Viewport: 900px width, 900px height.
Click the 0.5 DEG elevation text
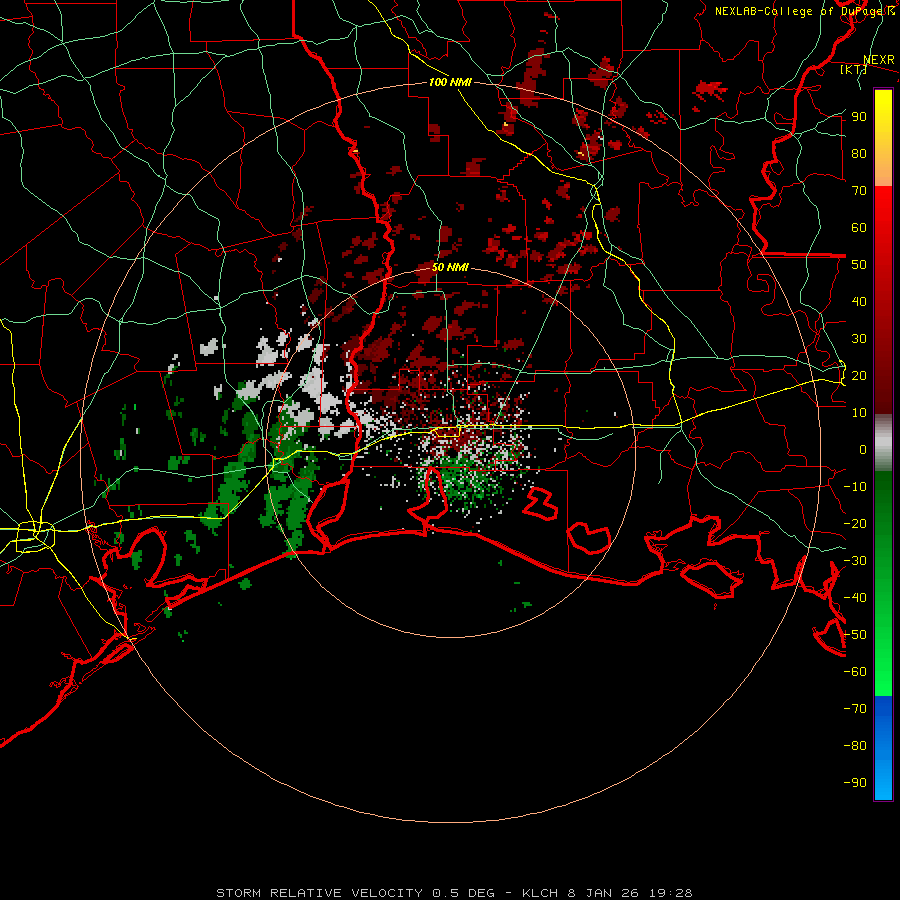461,893
